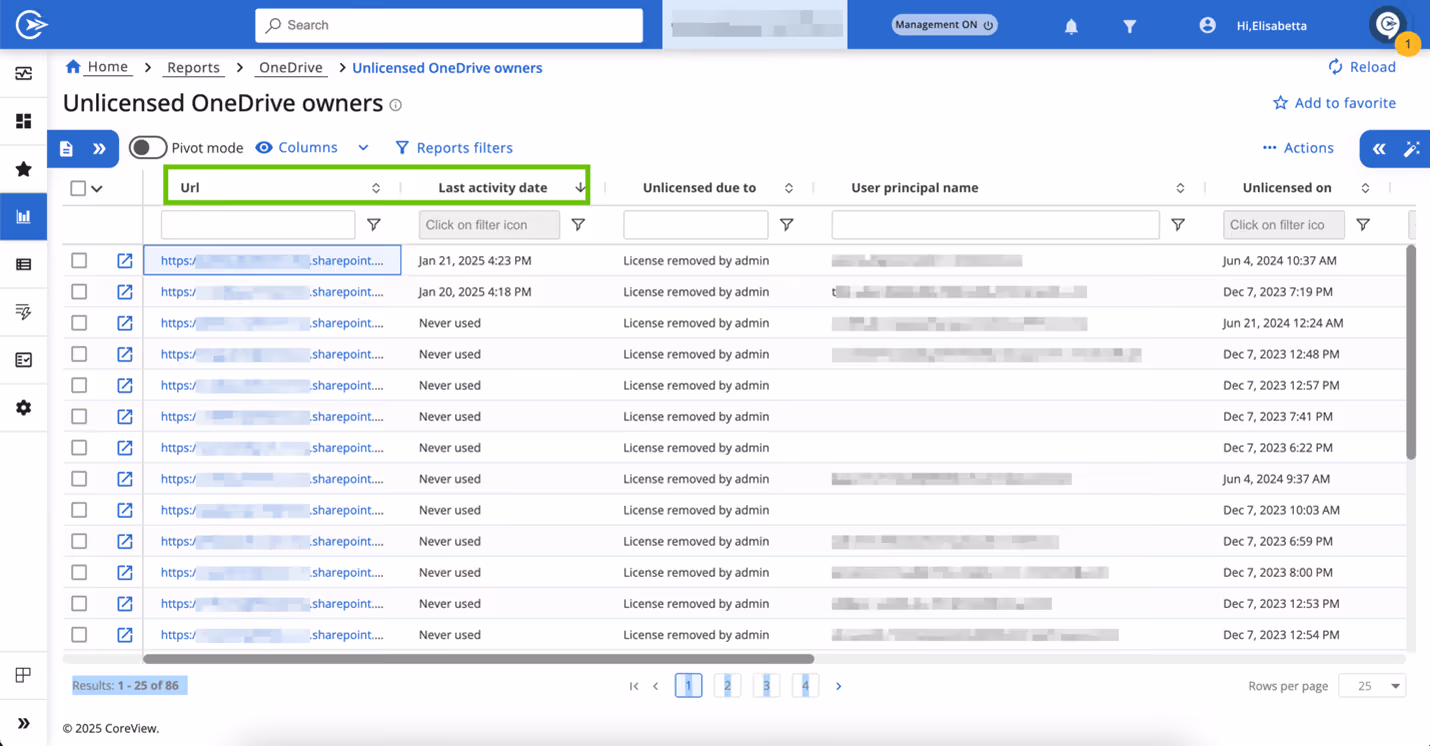Click Add to favorite

(x=1334, y=102)
